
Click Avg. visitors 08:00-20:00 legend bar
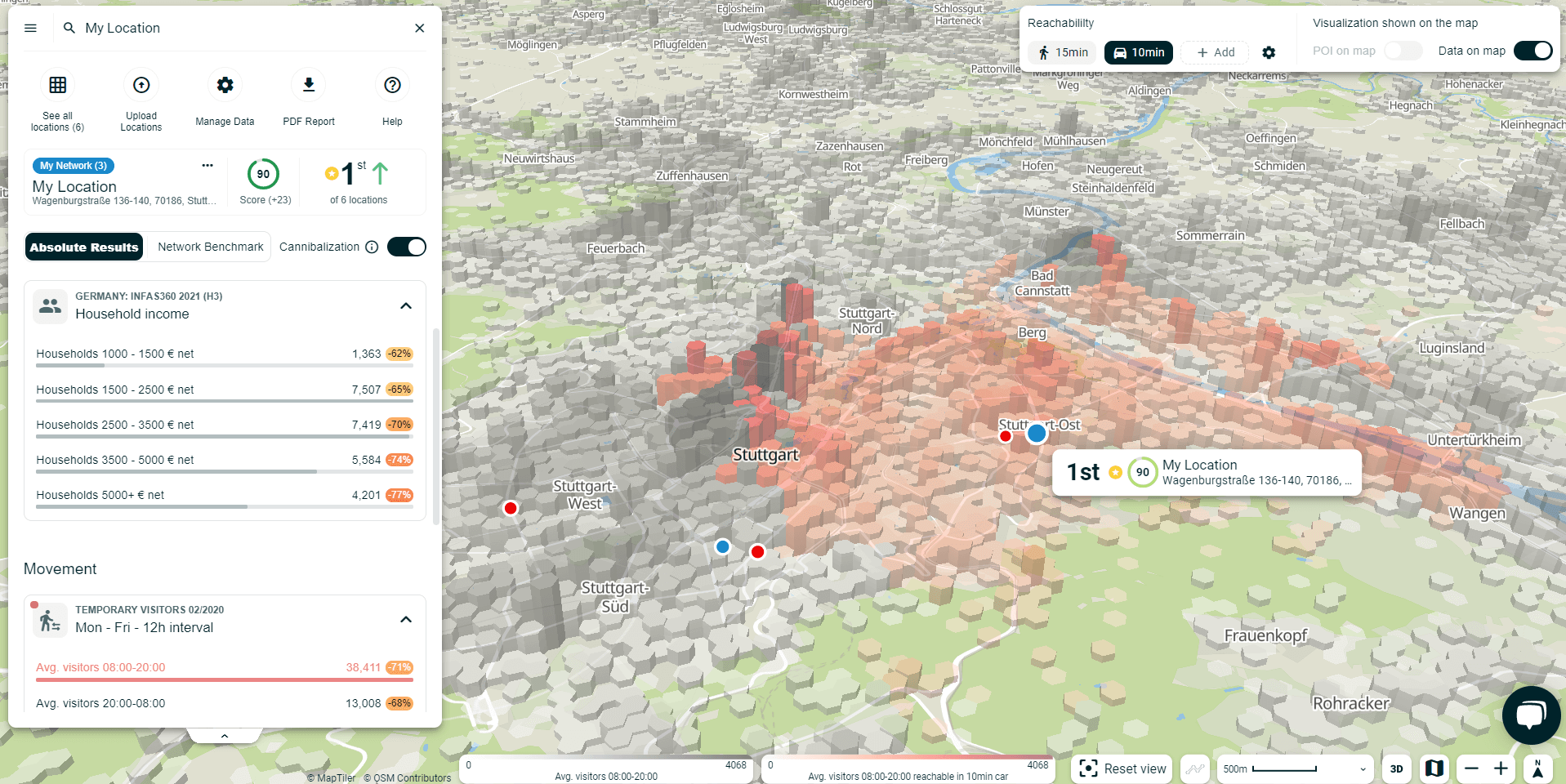pos(605,768)
